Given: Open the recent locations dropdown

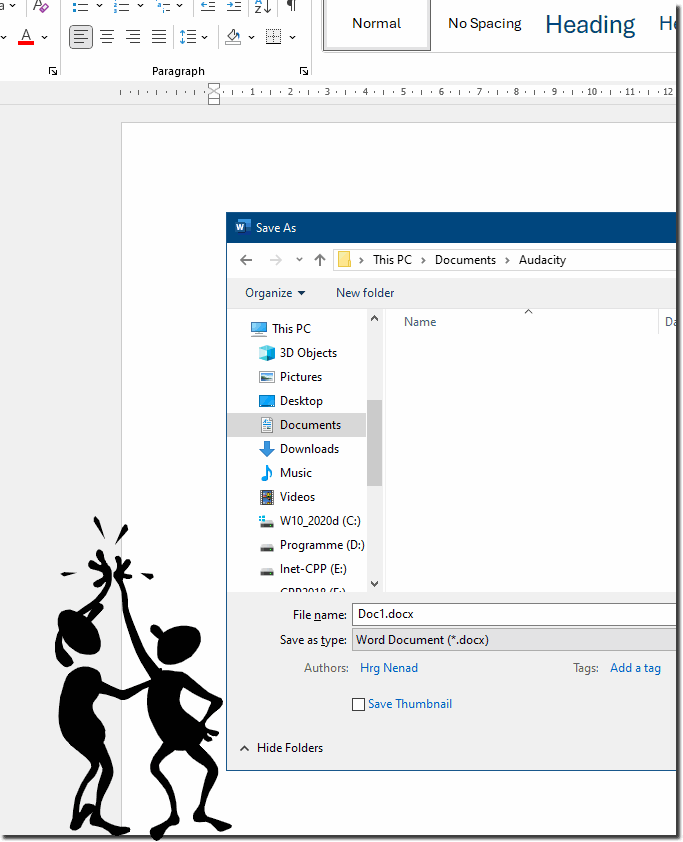Looking at the screenshot, I should click(299, 260).
